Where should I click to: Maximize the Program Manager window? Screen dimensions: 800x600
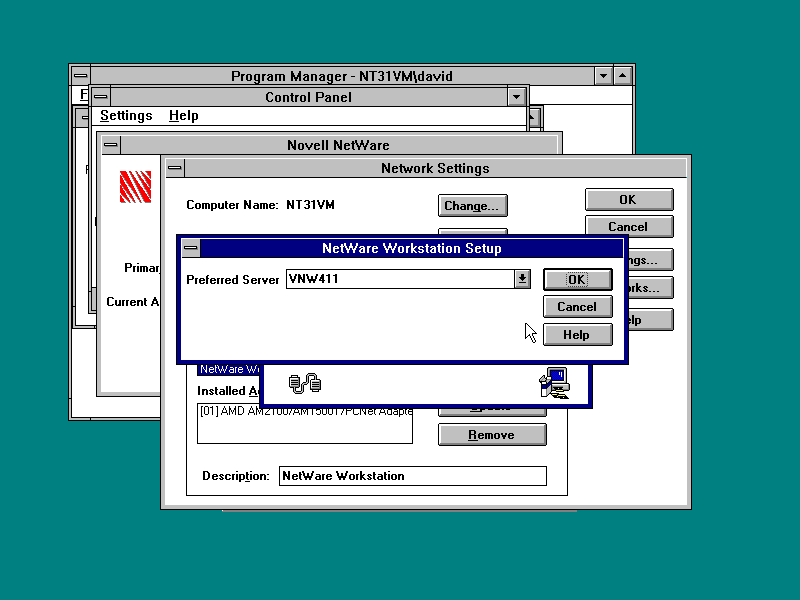[x=622, y=76]
